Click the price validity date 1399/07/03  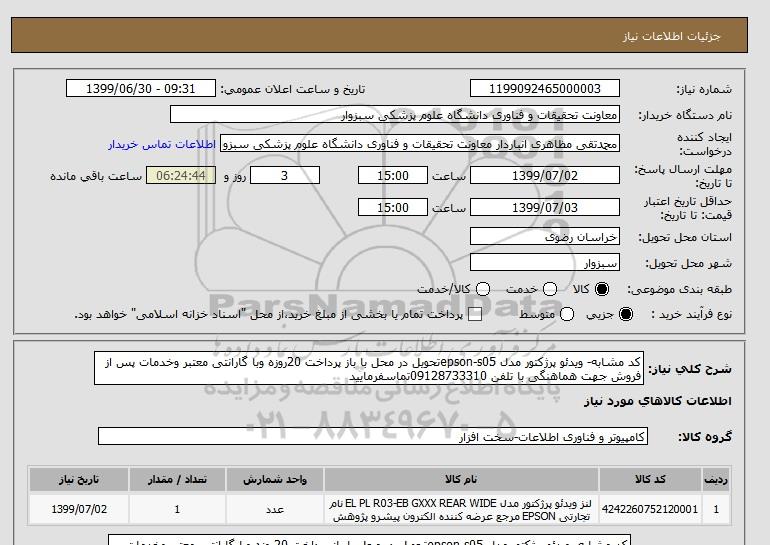(545, 208)
